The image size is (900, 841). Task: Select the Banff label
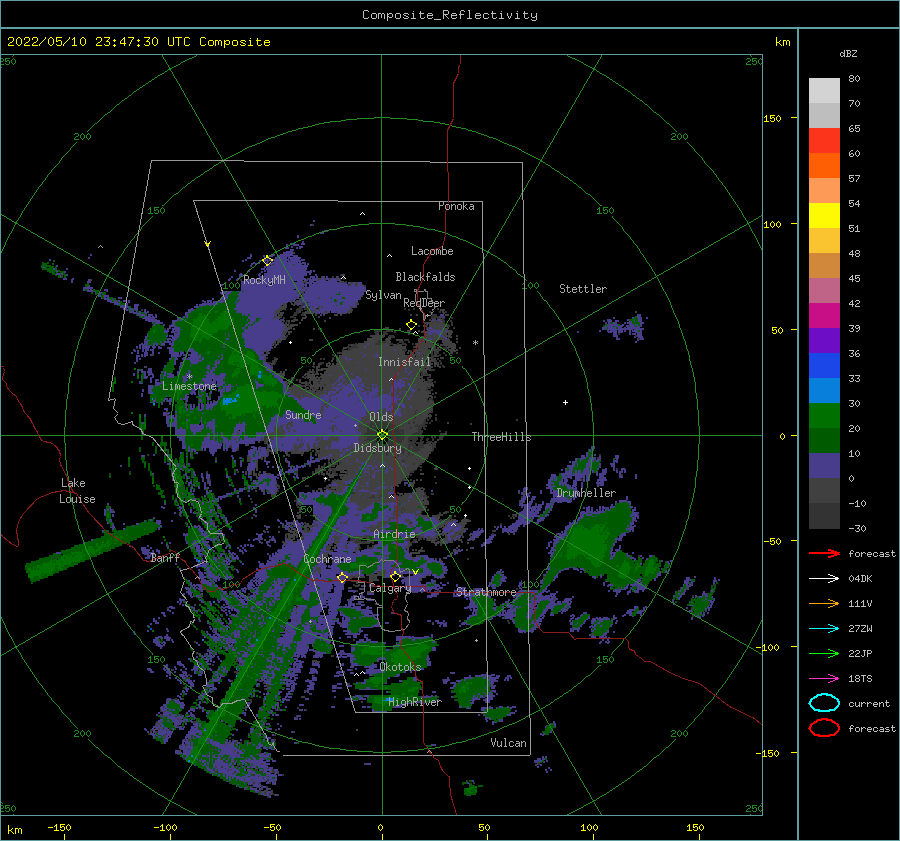pyautogui.click(x=165, y=557)
